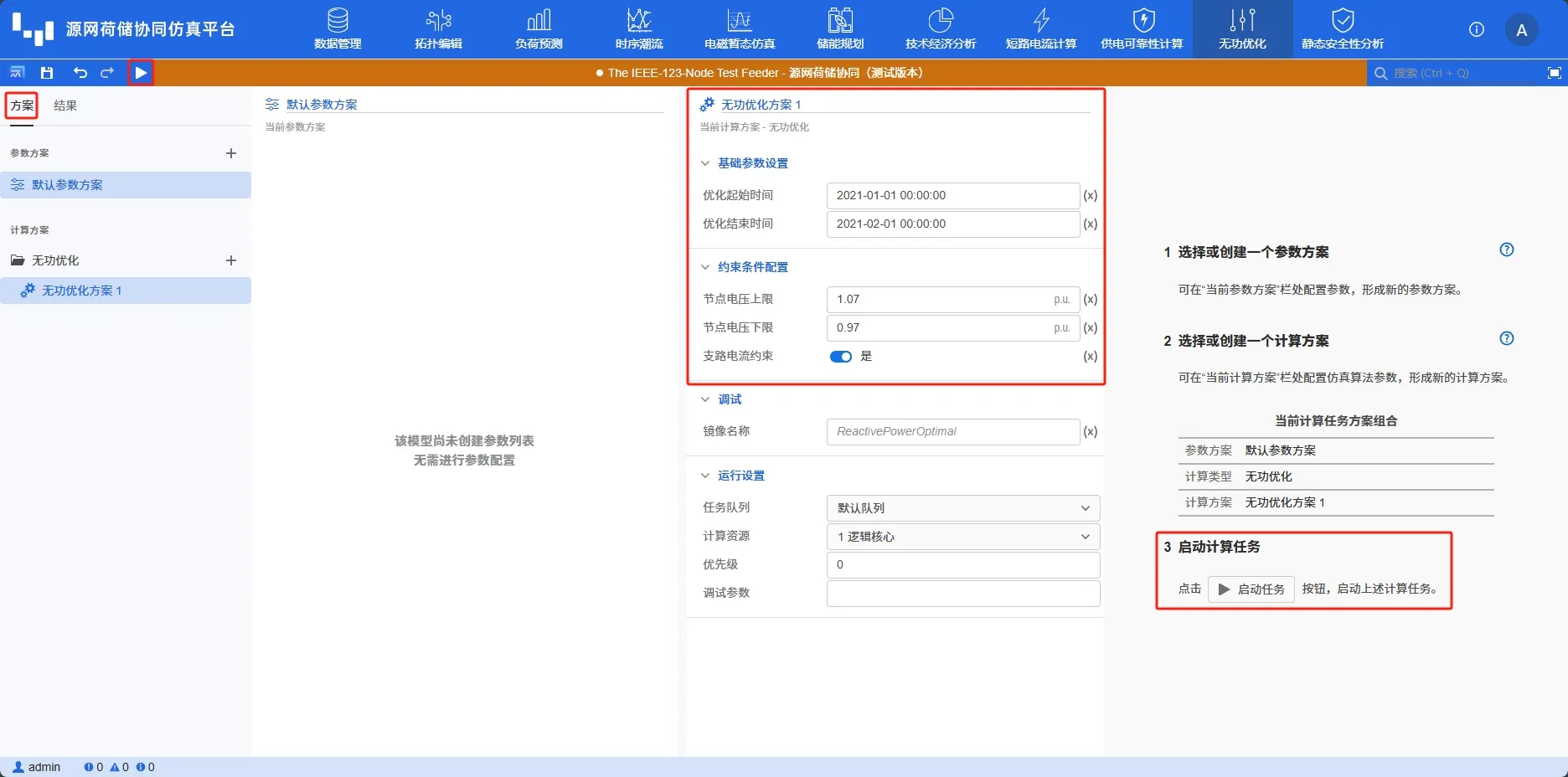The width and height of the screenshot is (1568, 777).
Task: Switch to 方案 tab
Action: 23,105
